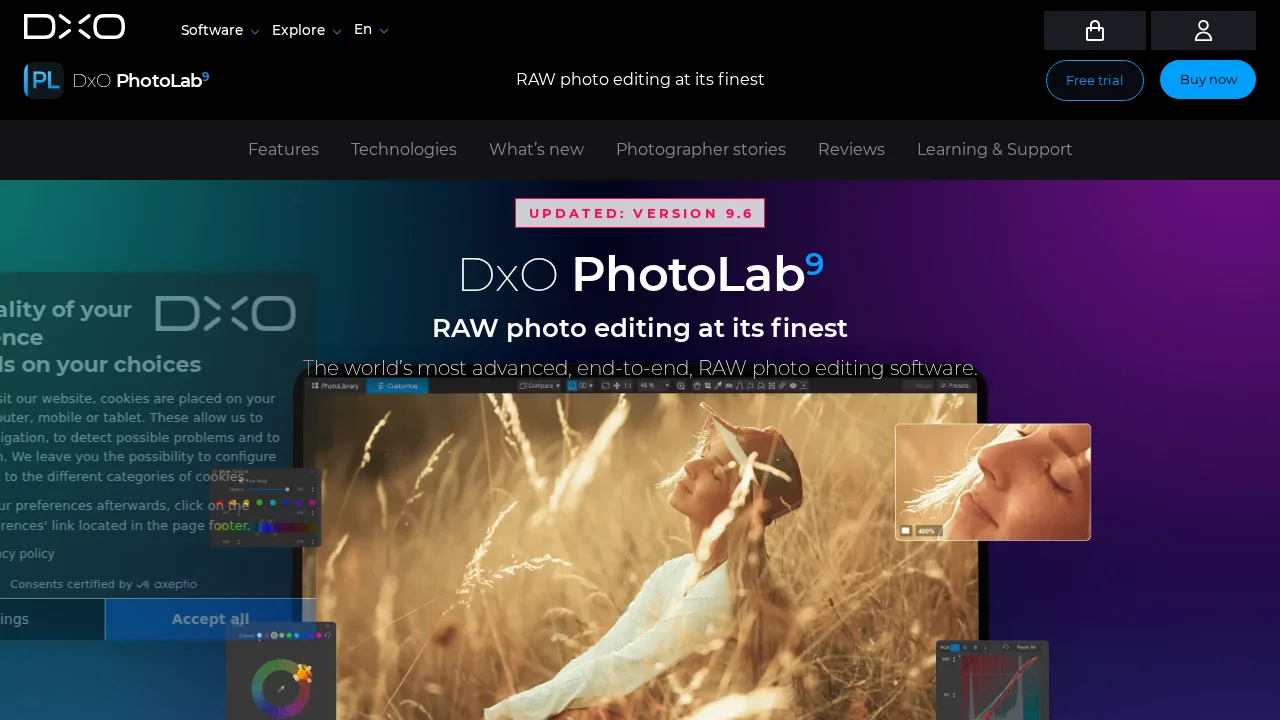The height and width of the screenshot is (720, 1280).
Task: Open the En language dropdown
Action: (x=370, y=29)
